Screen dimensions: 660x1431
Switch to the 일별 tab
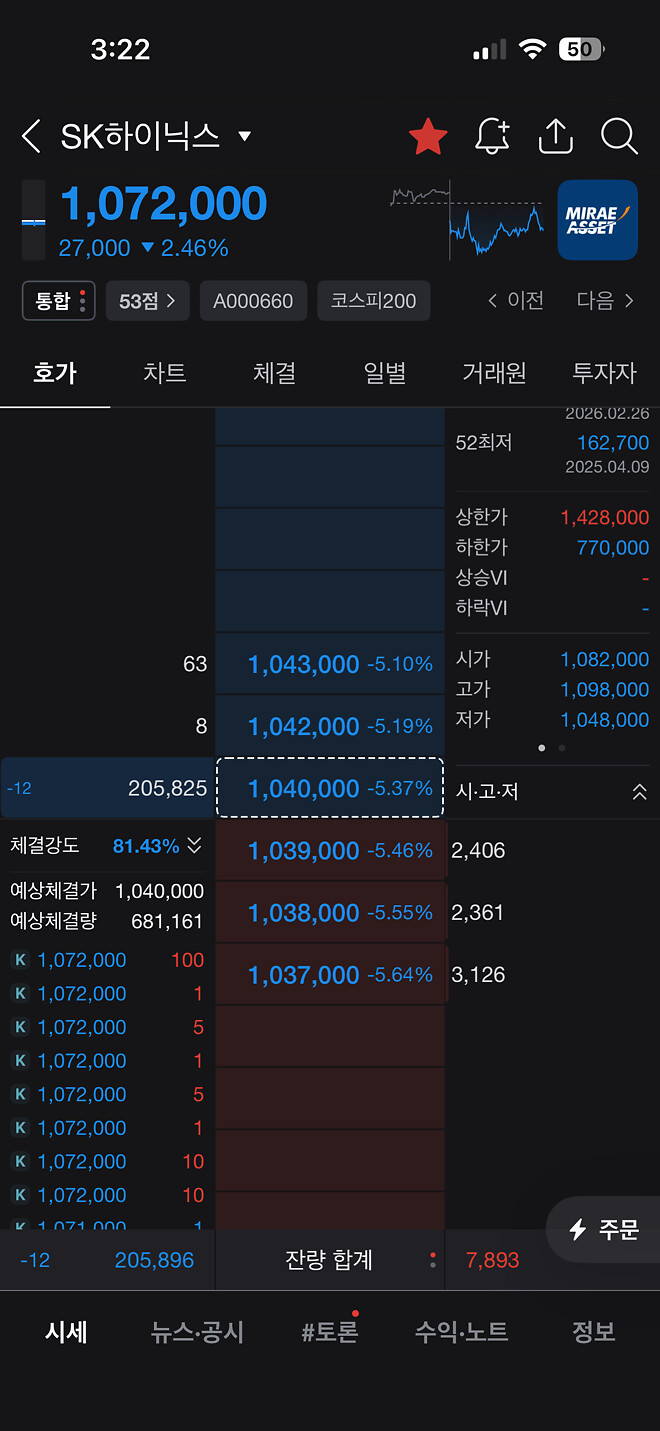385,373
